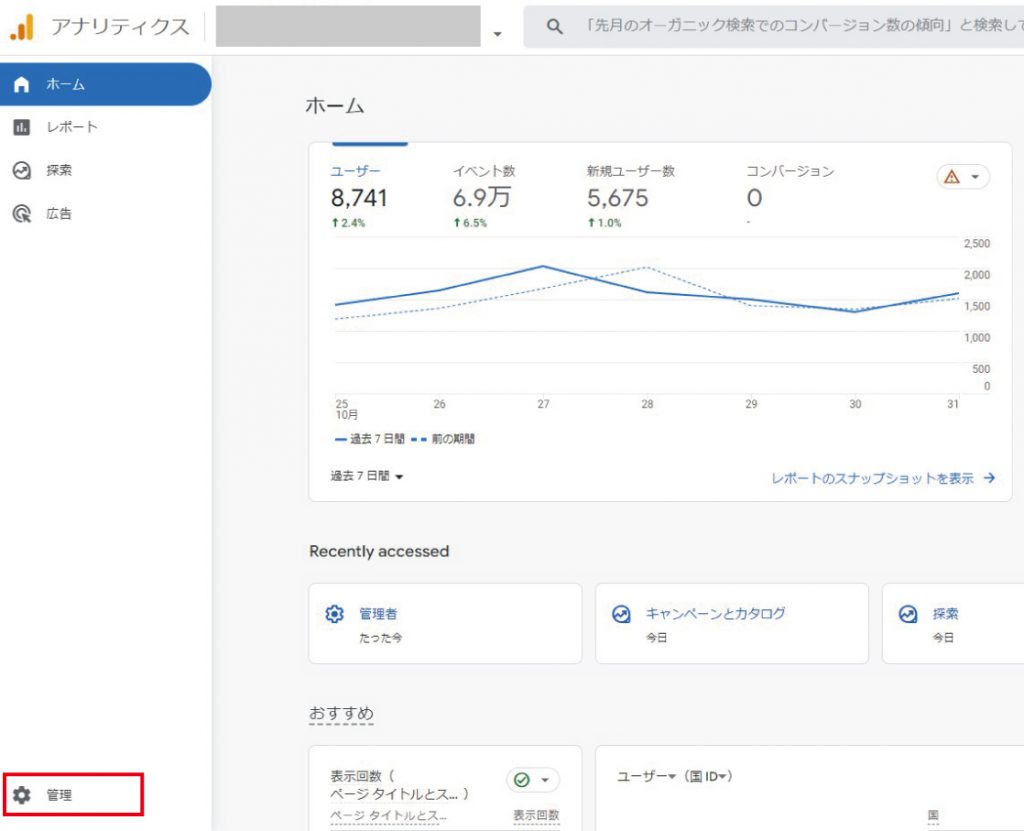Click the Recently accessed heading
The height and width of the screenshot is (831, 1024).
(x=379, y=551)
